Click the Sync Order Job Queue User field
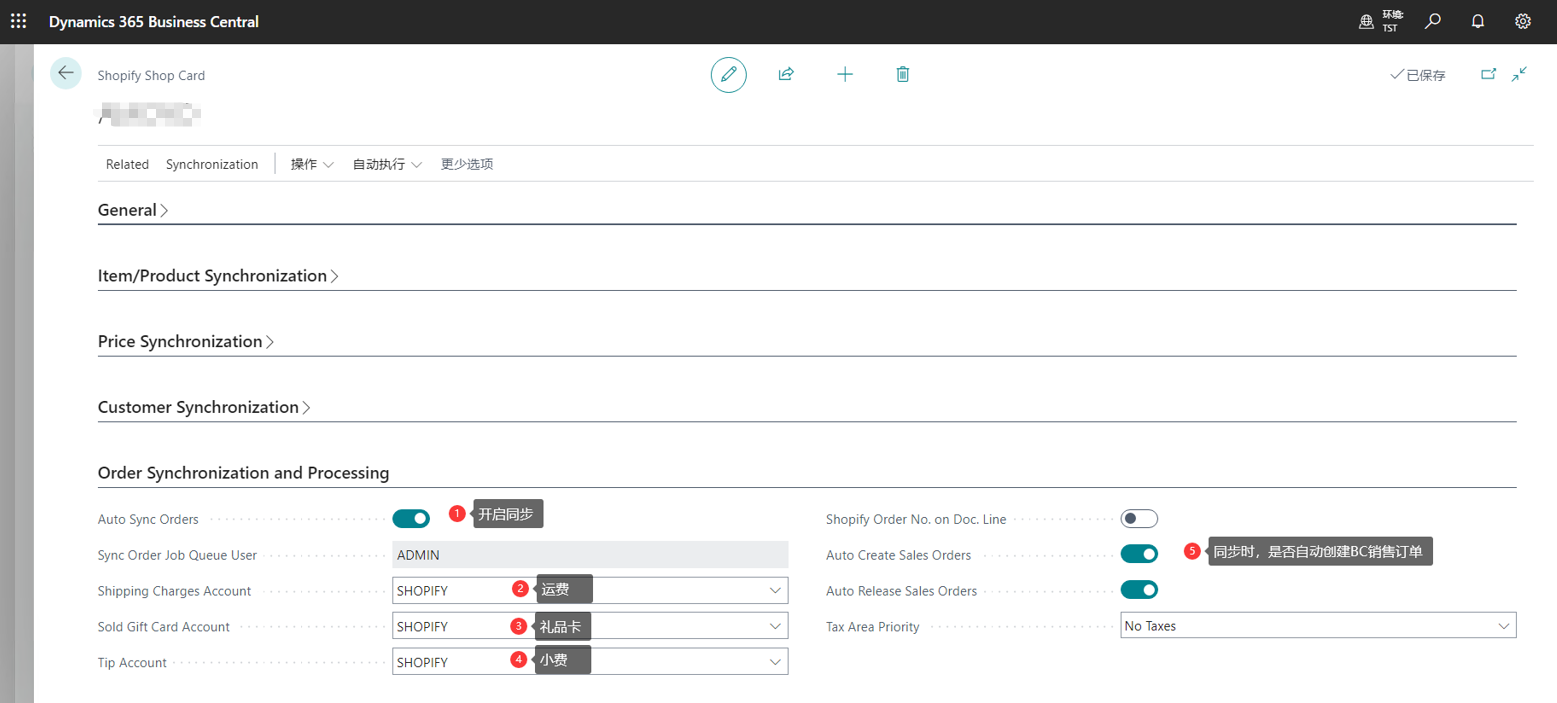Image resolution: width=1557 pixels, height=703 pixels. click(x=590, y=554)
